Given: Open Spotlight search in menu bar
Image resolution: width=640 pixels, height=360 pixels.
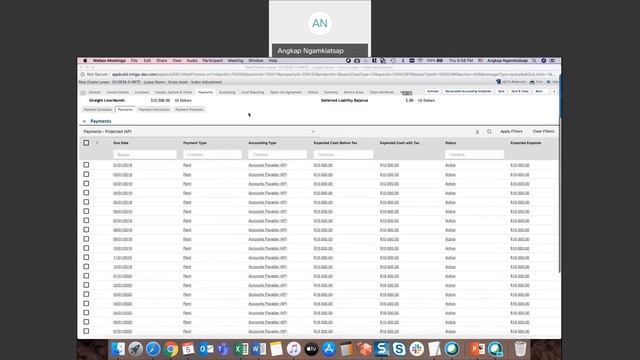Looking at the screenshot, I should click(x=534, y=60).
